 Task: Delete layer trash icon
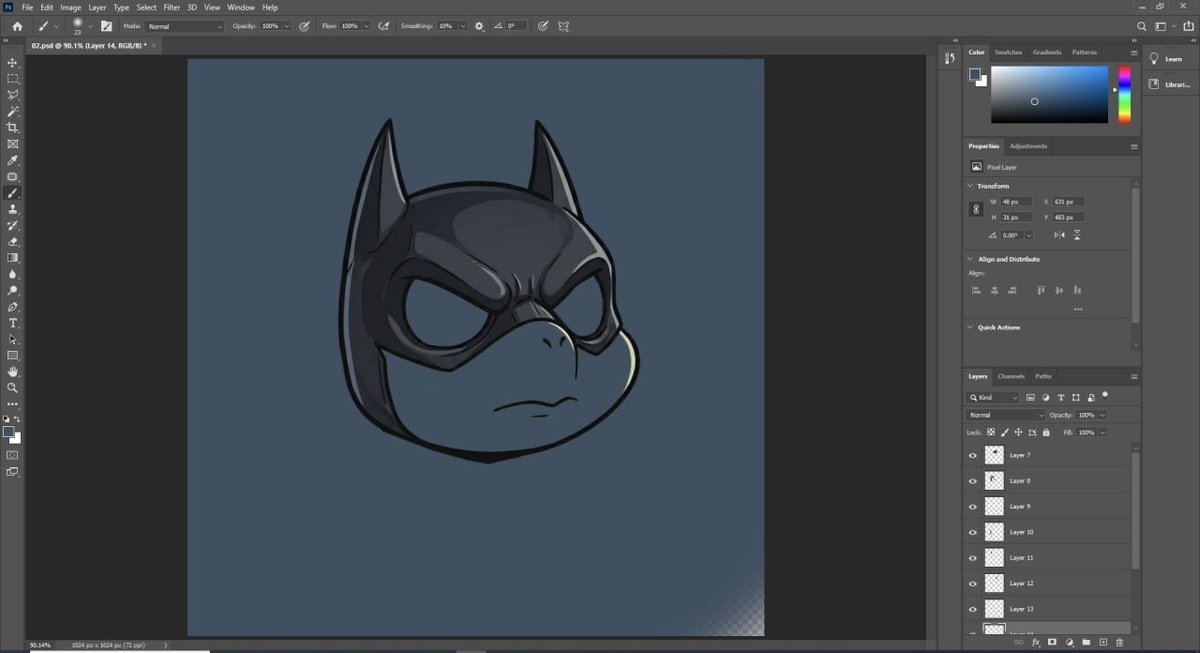tap(1119, 642)
